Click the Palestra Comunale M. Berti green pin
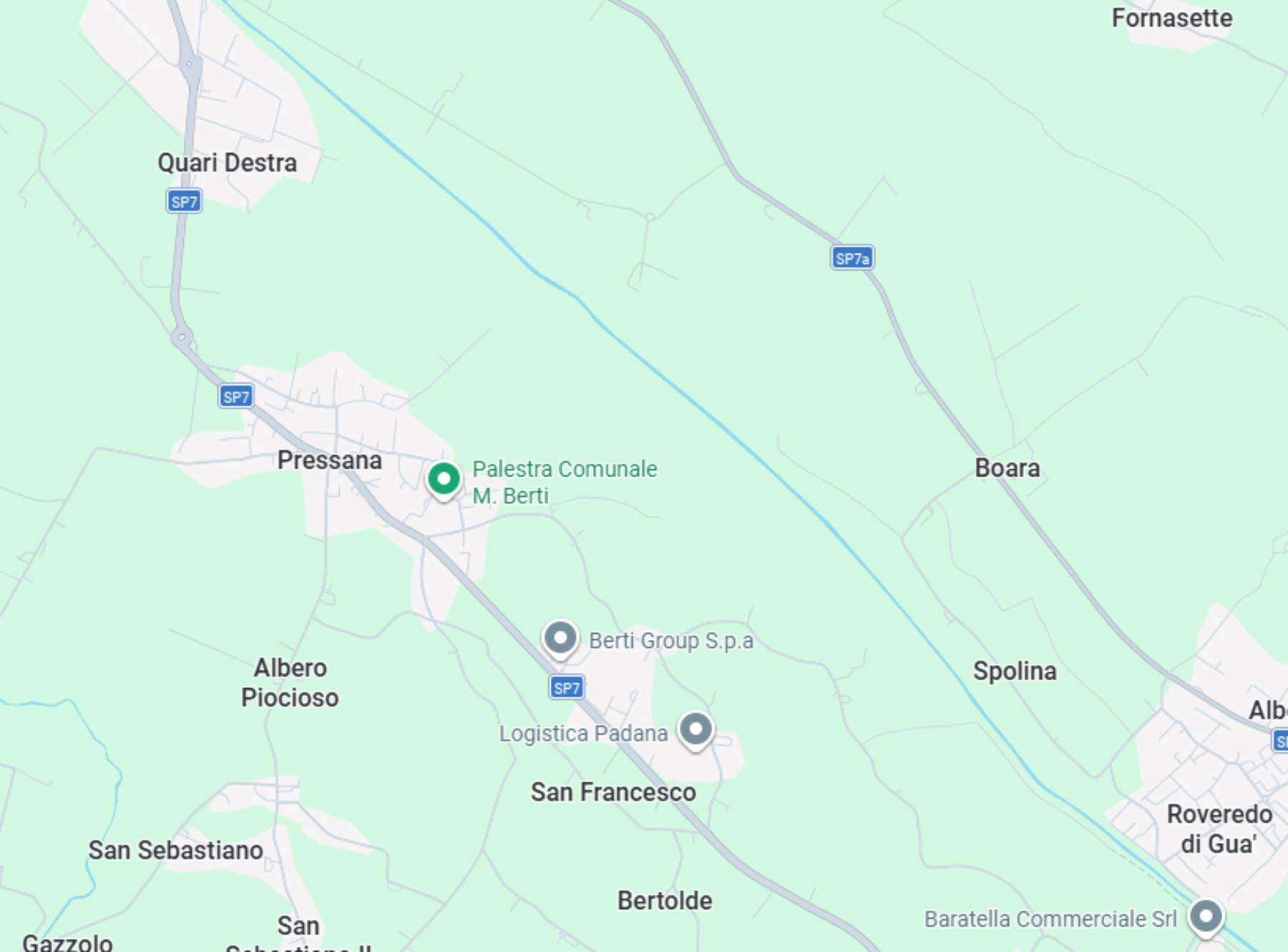 pyautogui.click(x=444, y=481)
